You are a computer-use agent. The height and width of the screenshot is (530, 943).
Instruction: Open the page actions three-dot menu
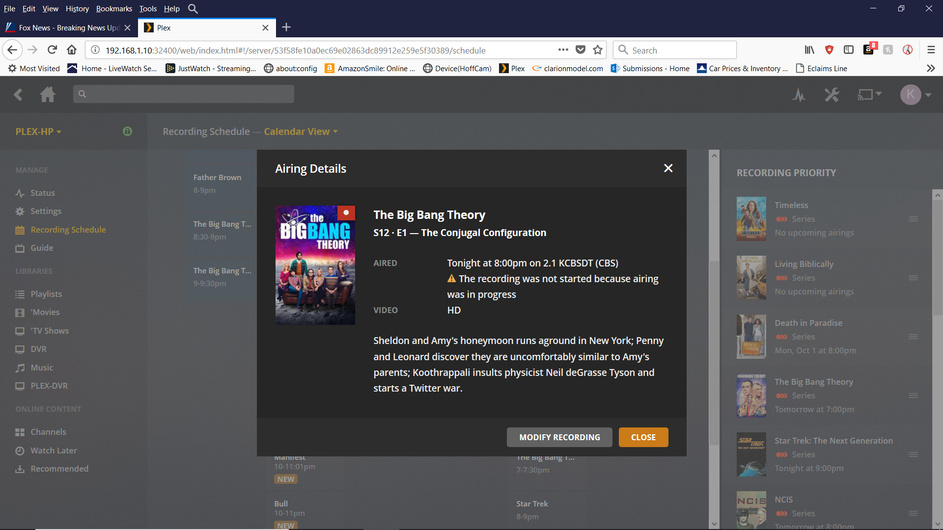click(563, 50)
